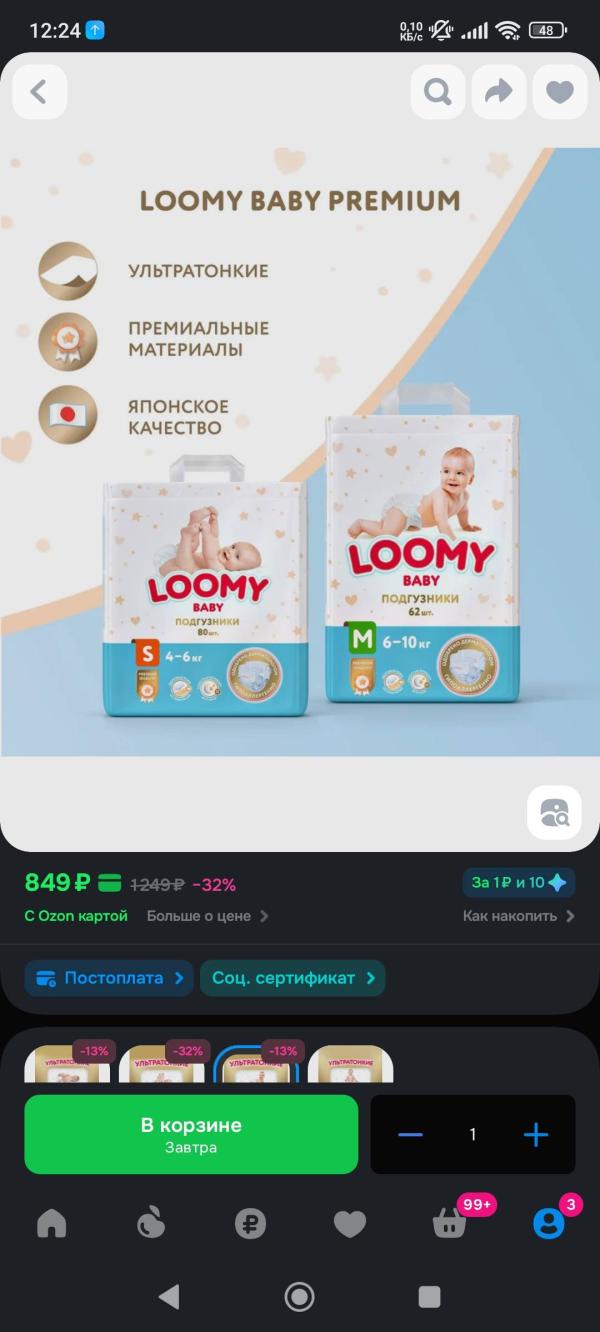Add product to favorites with heart icon
Viewport: 600px width, 1332px height.
560,92
